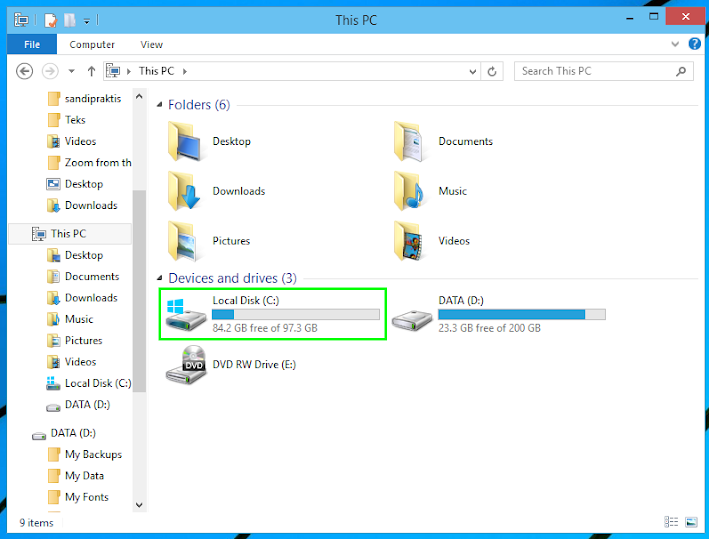709x539 pixels.
Task: Click the Properties quick access toolbar icon
Action: coord(51,20)
